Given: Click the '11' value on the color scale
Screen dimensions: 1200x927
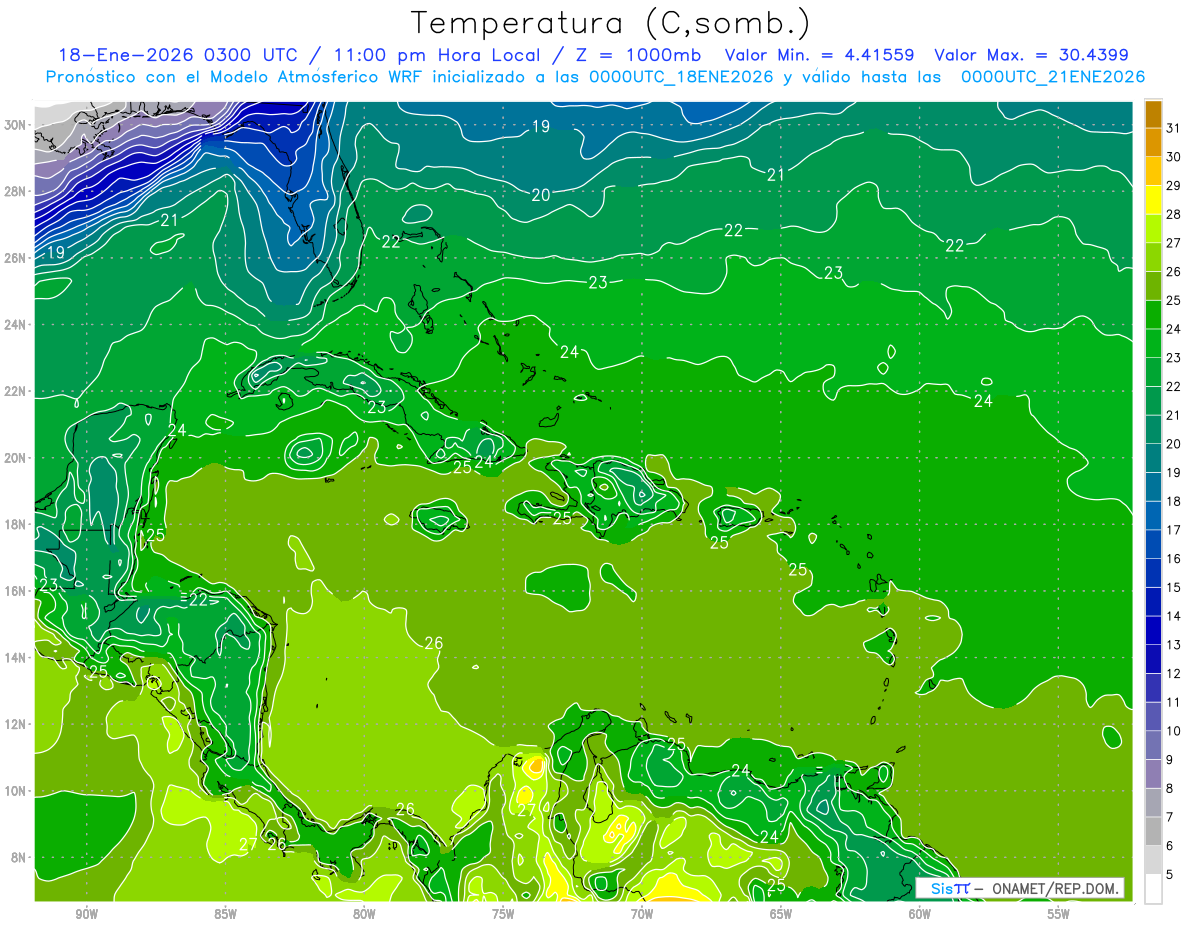Looking at the screenshot, I should click(x=1174, y=702).
